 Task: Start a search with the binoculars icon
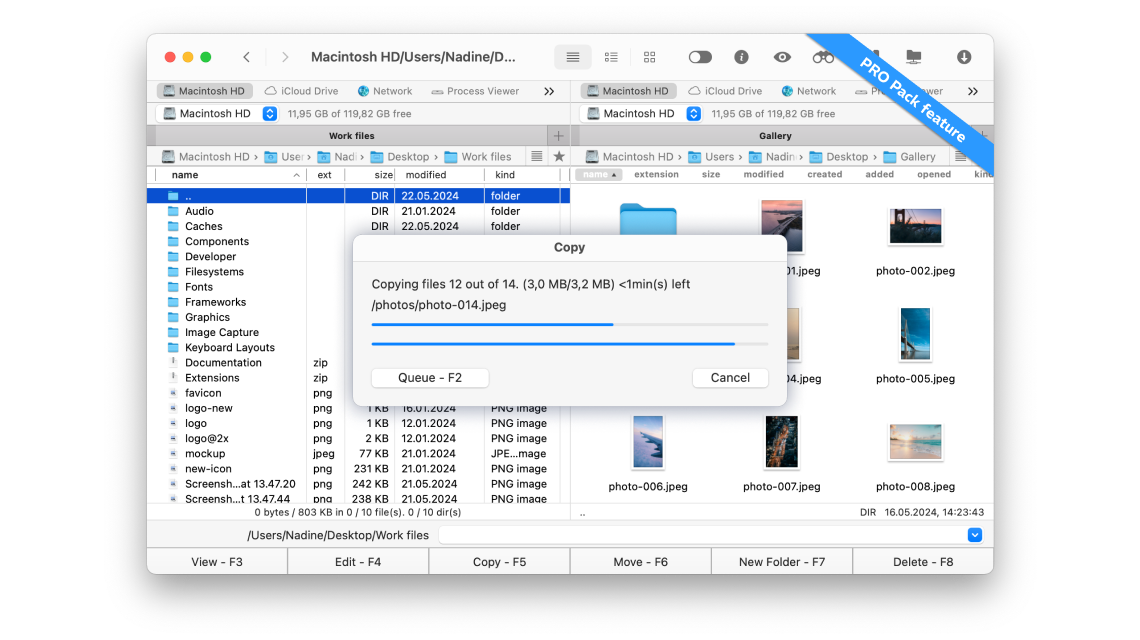[x=824, y=57]
